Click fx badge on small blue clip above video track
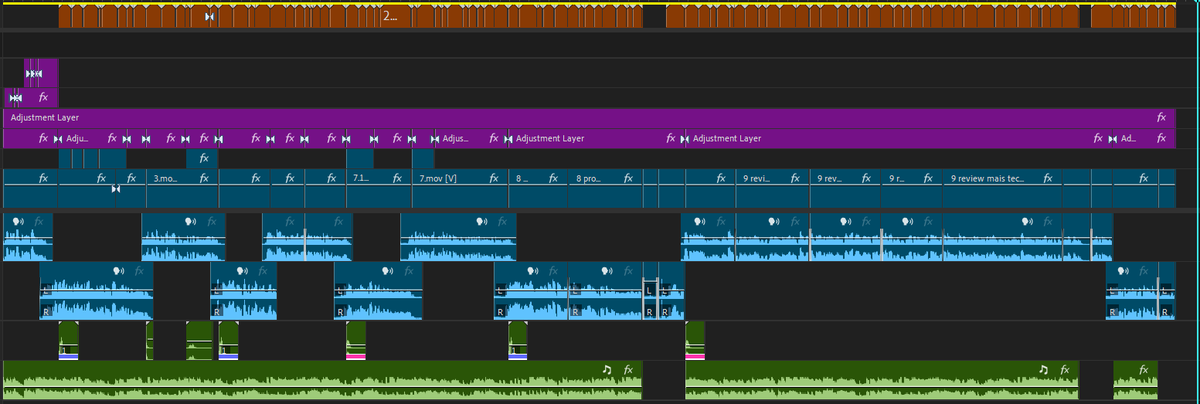 pyautogui.click(x=203, y=159)
